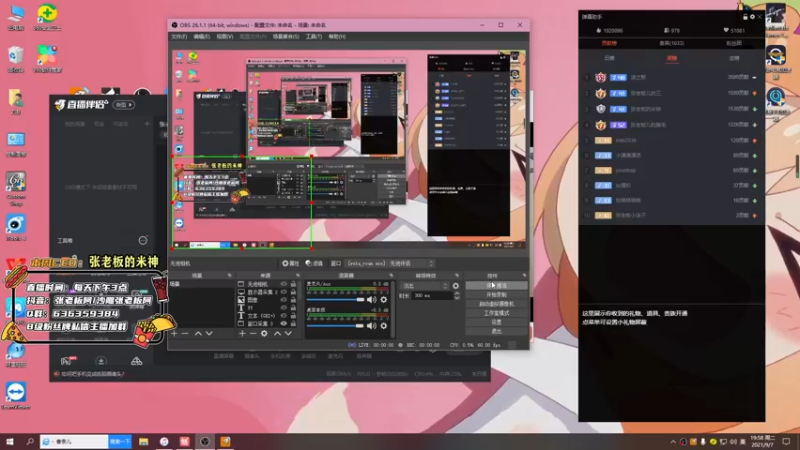The width and height of the screenshot is (800, 450).
Task: Open OBS icon on Windows taskbar
Action: coord(205,442)
